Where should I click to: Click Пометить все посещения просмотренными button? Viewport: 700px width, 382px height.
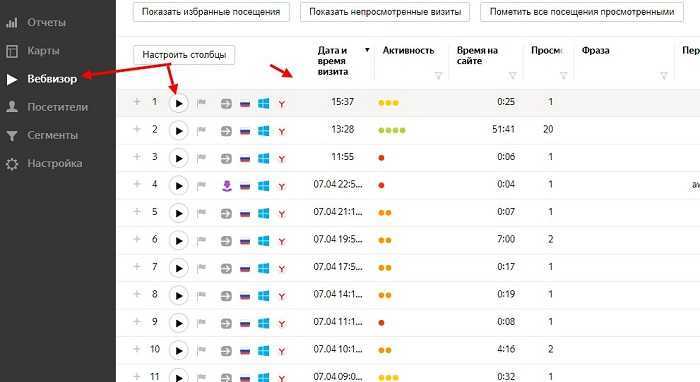pos(582,12)
